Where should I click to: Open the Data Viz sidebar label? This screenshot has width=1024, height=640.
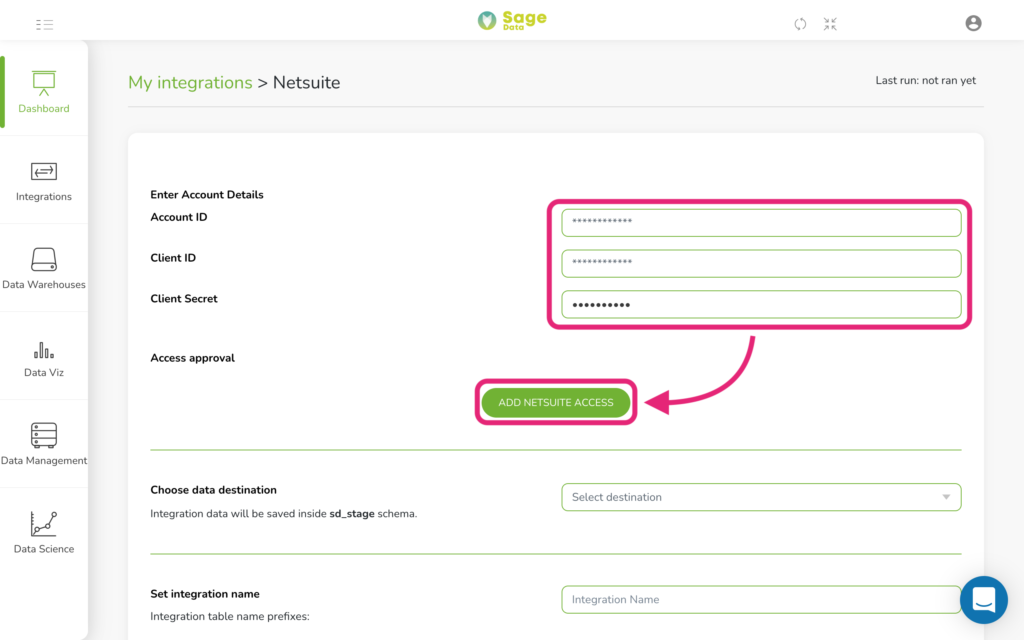[44, 372]
